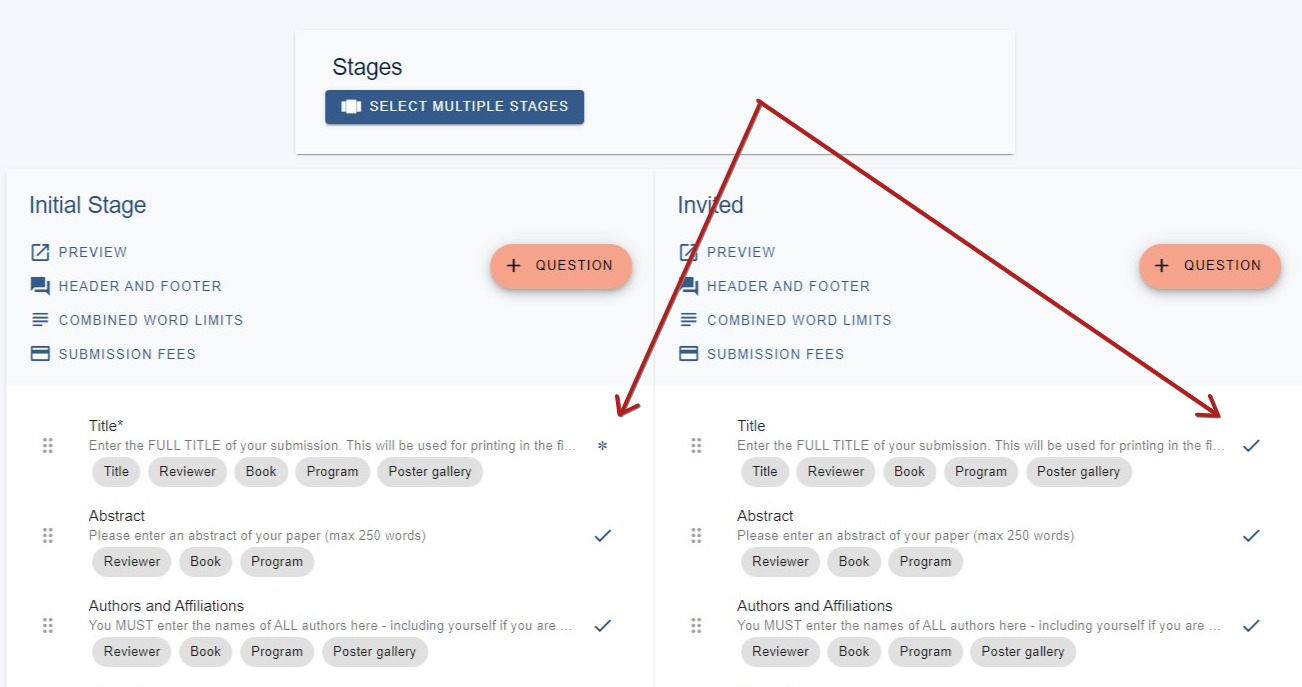Add a question to Invited stage
Viewport: 1302px width, 687px height.
tap(1210, 266)
